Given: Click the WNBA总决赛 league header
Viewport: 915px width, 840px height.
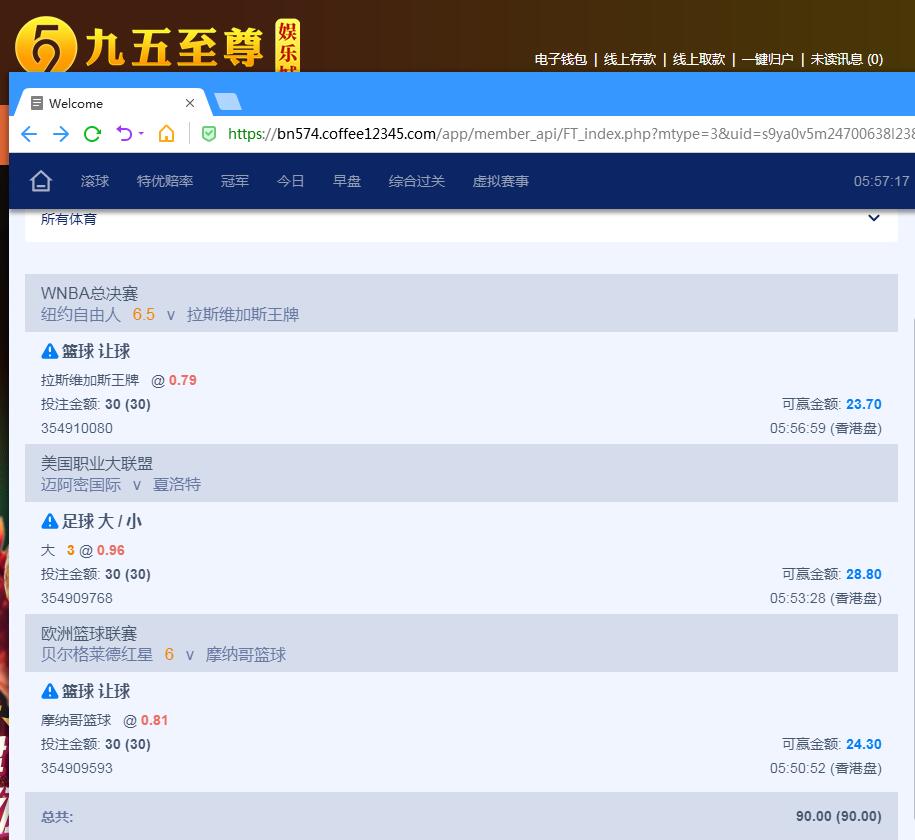Looking at the screenshot, I should [x=89, y=293].
